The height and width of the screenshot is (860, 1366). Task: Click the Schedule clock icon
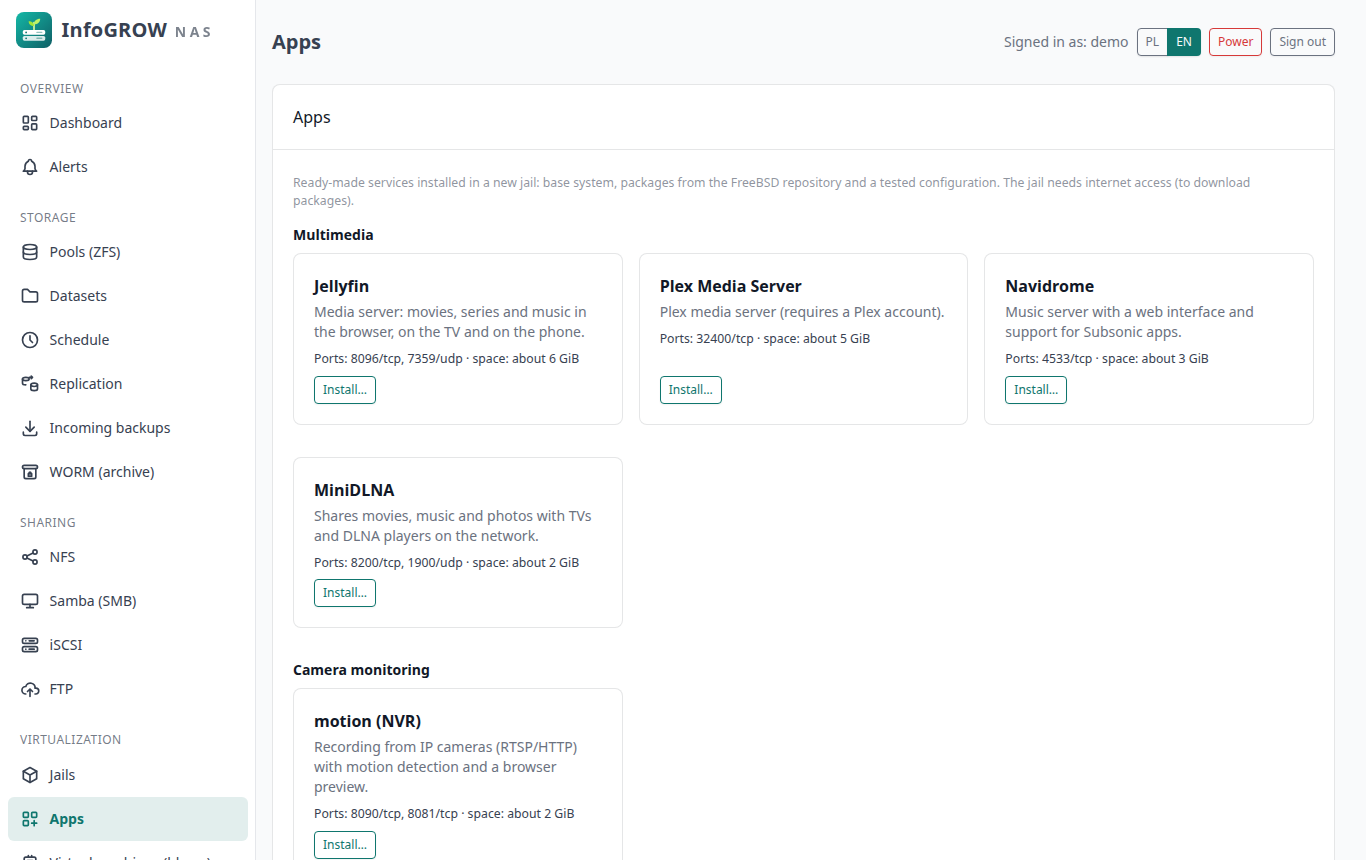30,340
